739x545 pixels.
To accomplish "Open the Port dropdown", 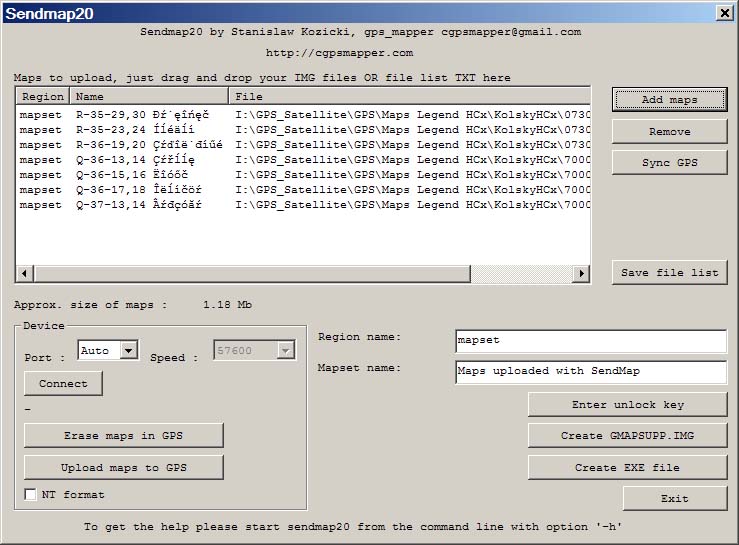I will 128,351.
